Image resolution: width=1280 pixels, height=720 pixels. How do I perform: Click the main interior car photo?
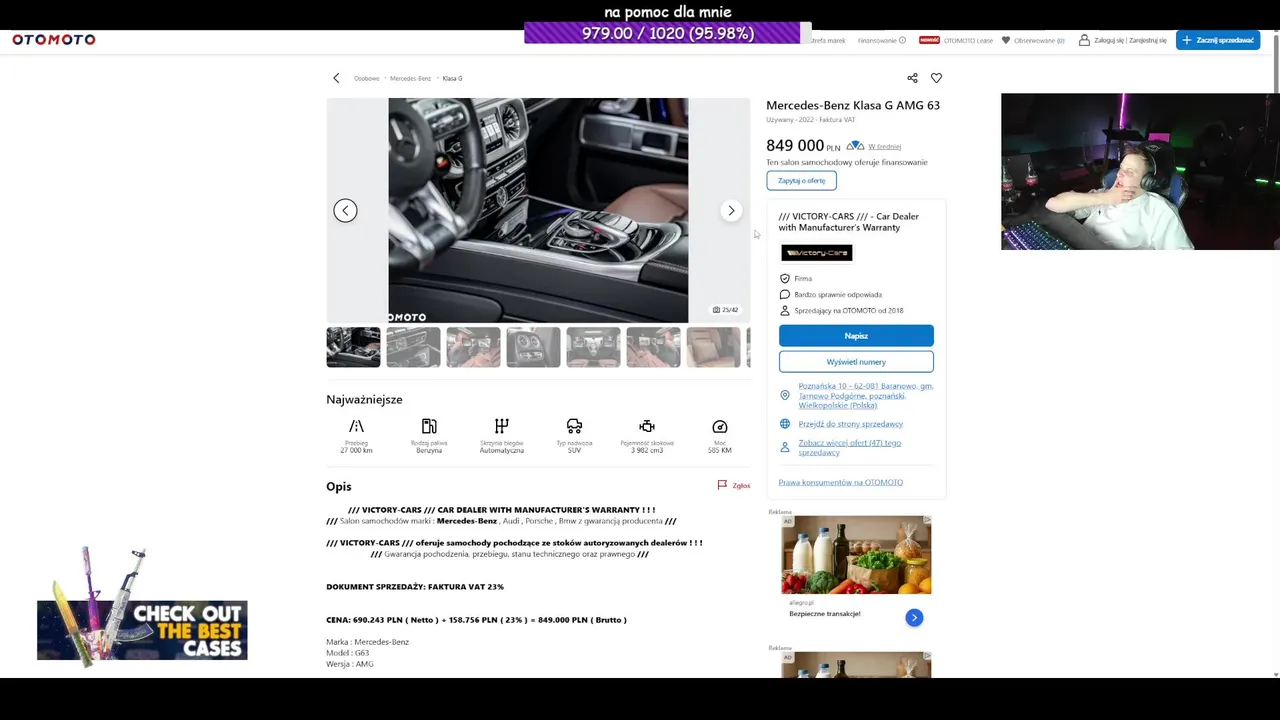538,210
